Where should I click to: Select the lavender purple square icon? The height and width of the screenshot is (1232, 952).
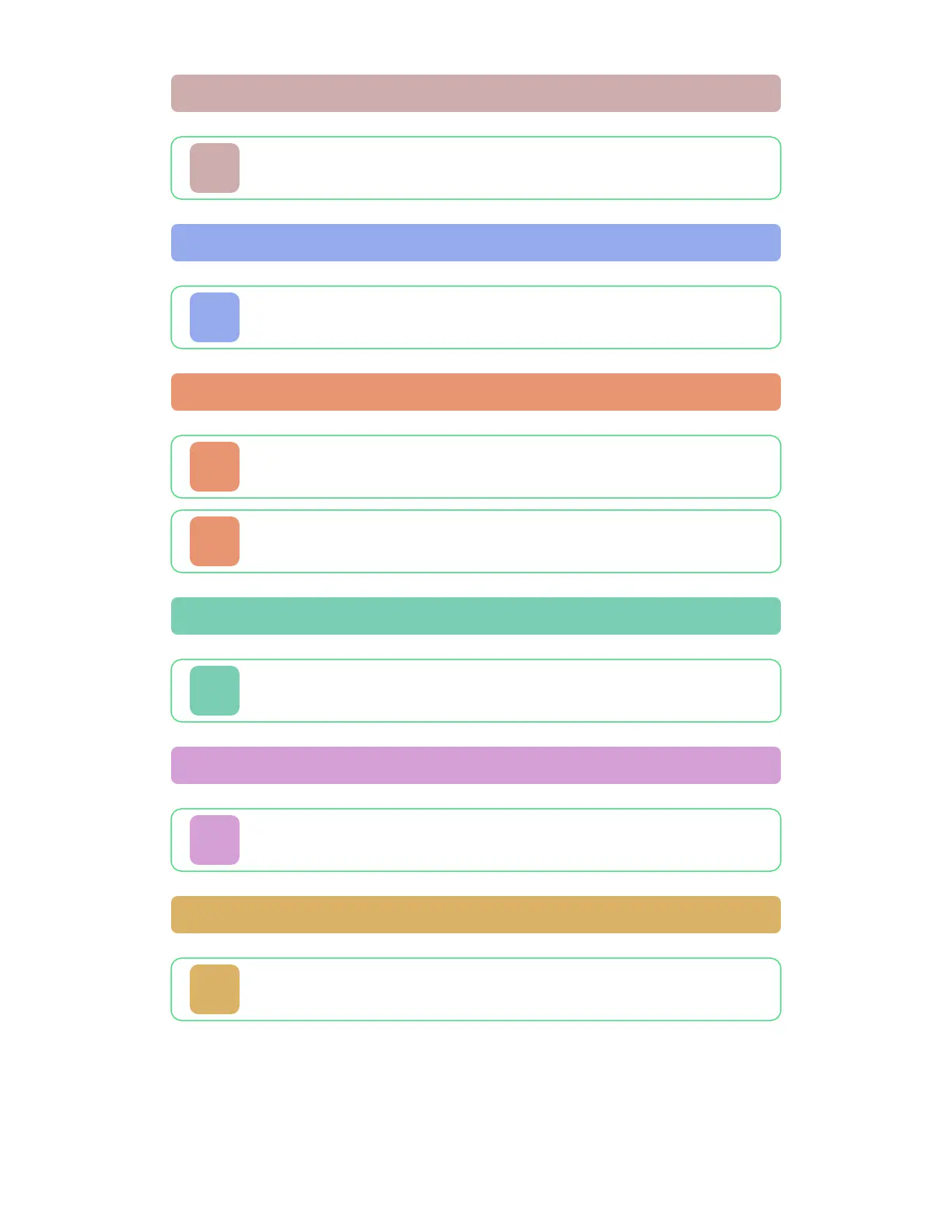[x=215, y=840]
